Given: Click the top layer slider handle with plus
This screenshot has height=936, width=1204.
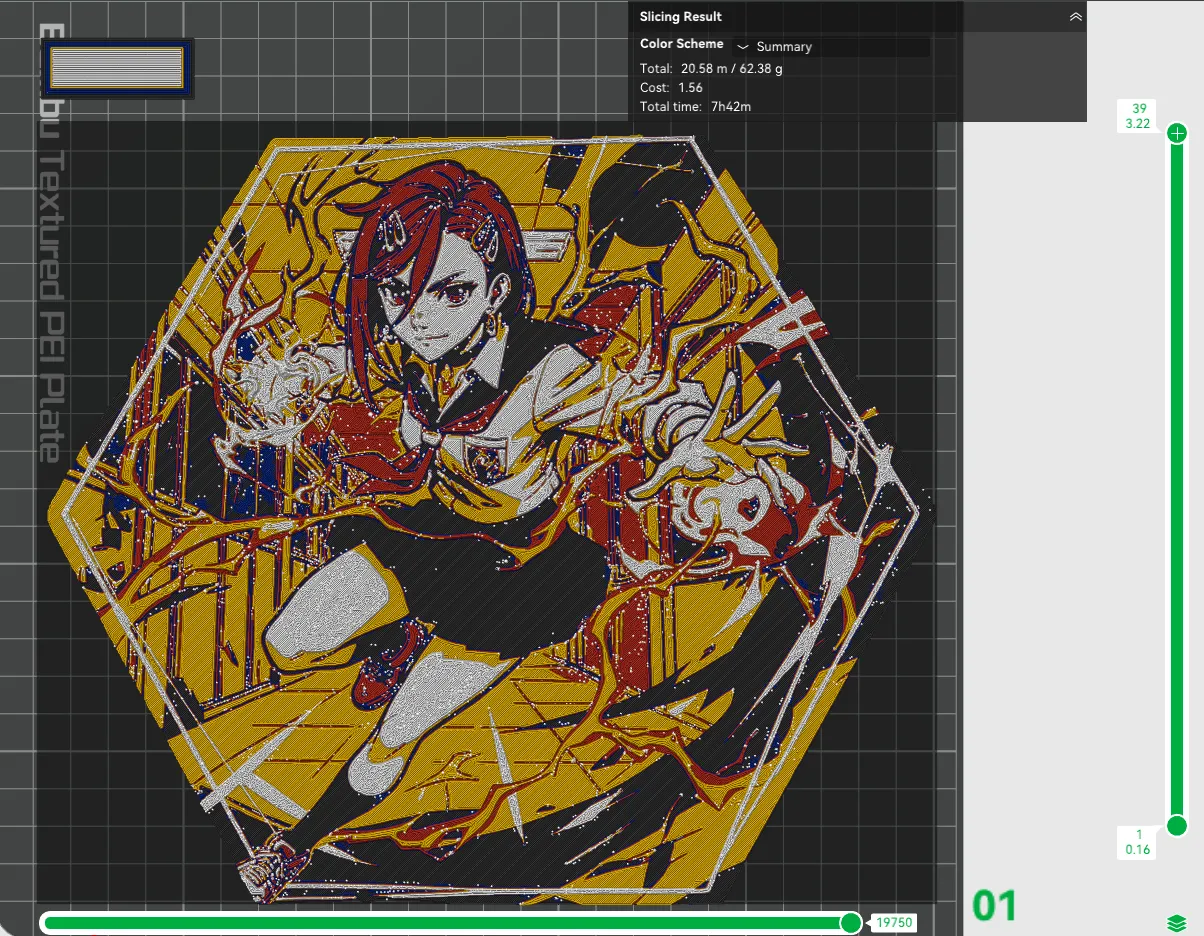Looking at the screenshot, I should pos(1177,132).
